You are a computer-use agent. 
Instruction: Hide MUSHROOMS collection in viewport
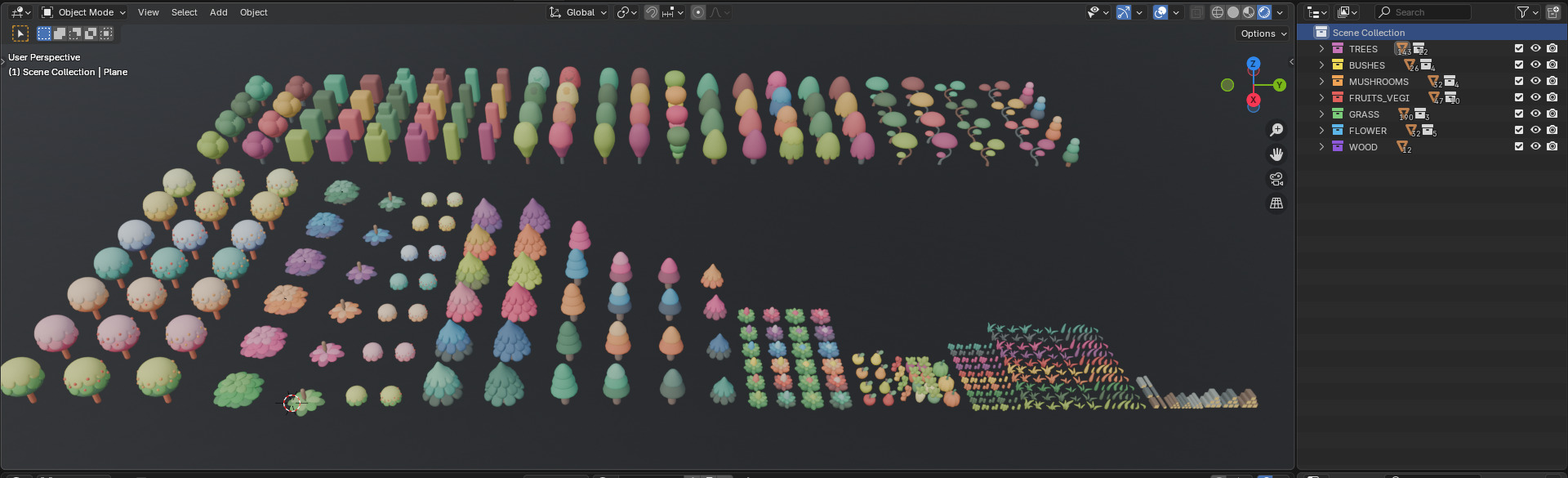point(1535,82)
